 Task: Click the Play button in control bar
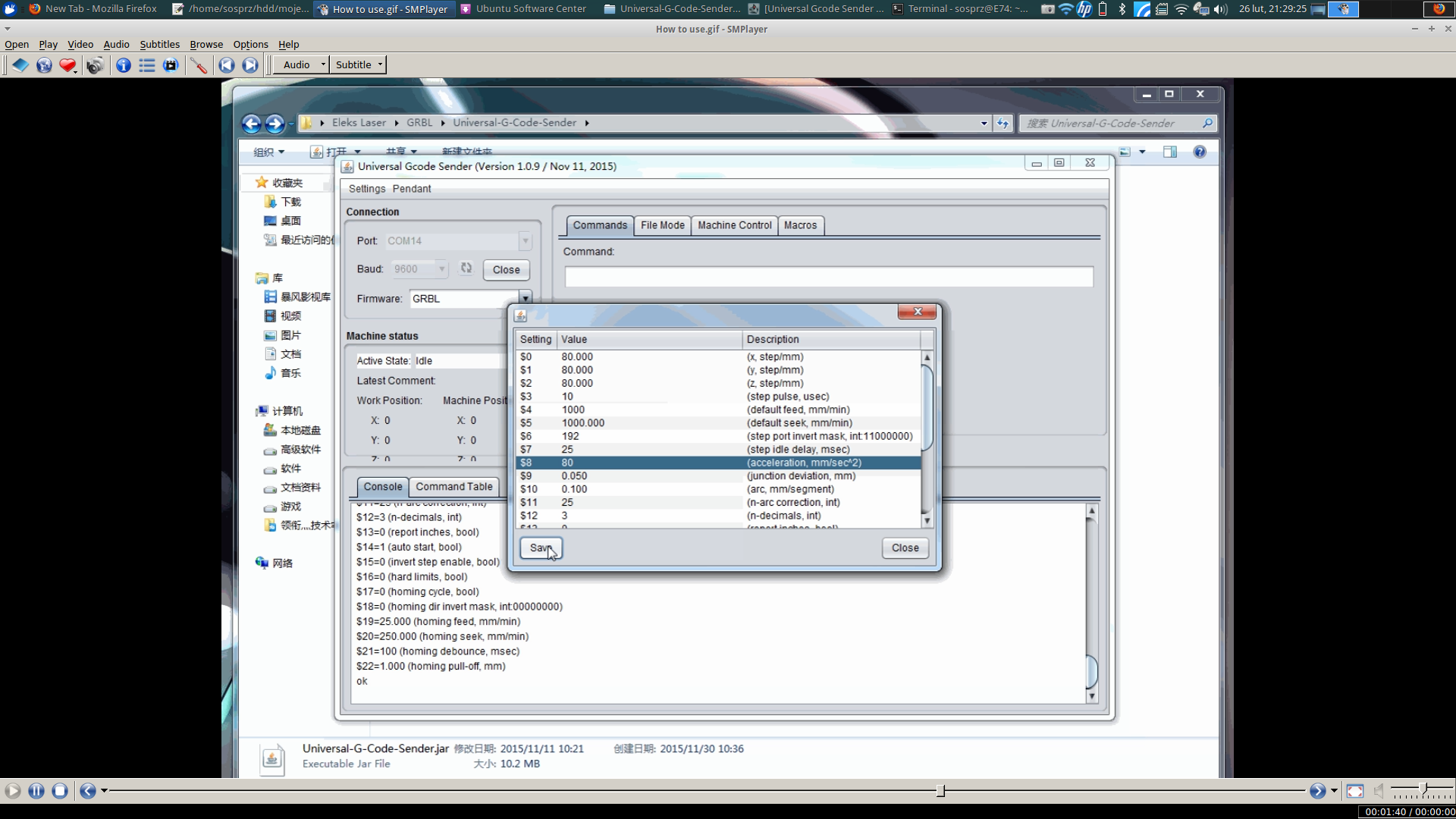(12, 791)
